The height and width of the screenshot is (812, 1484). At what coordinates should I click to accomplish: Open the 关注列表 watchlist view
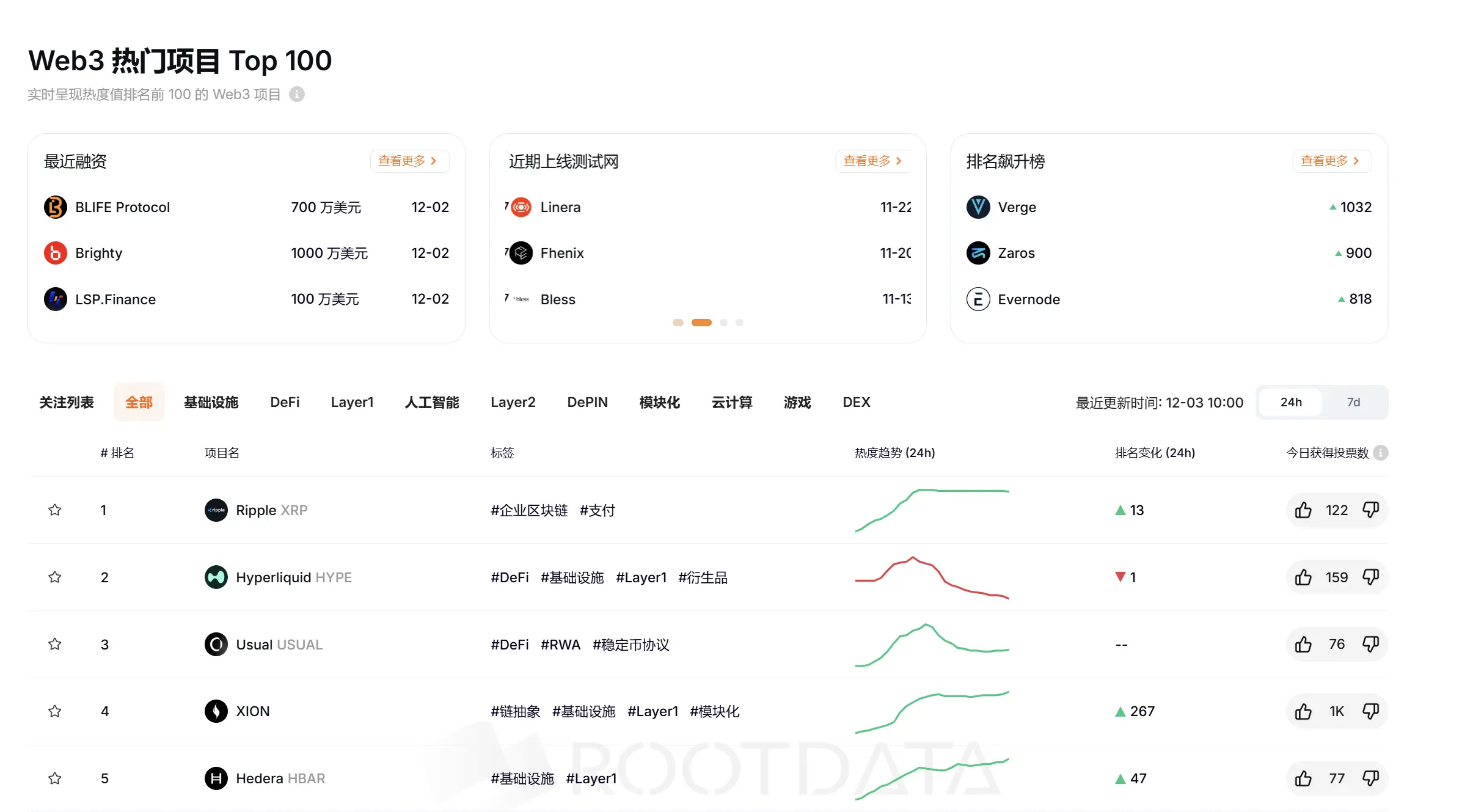(x=67, y=402)
